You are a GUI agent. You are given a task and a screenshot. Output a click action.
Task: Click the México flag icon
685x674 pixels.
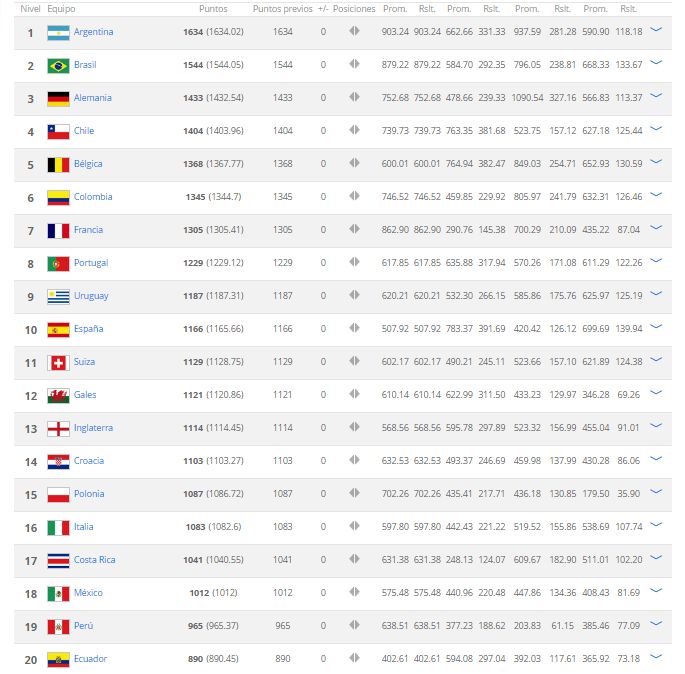pos(58,594)
